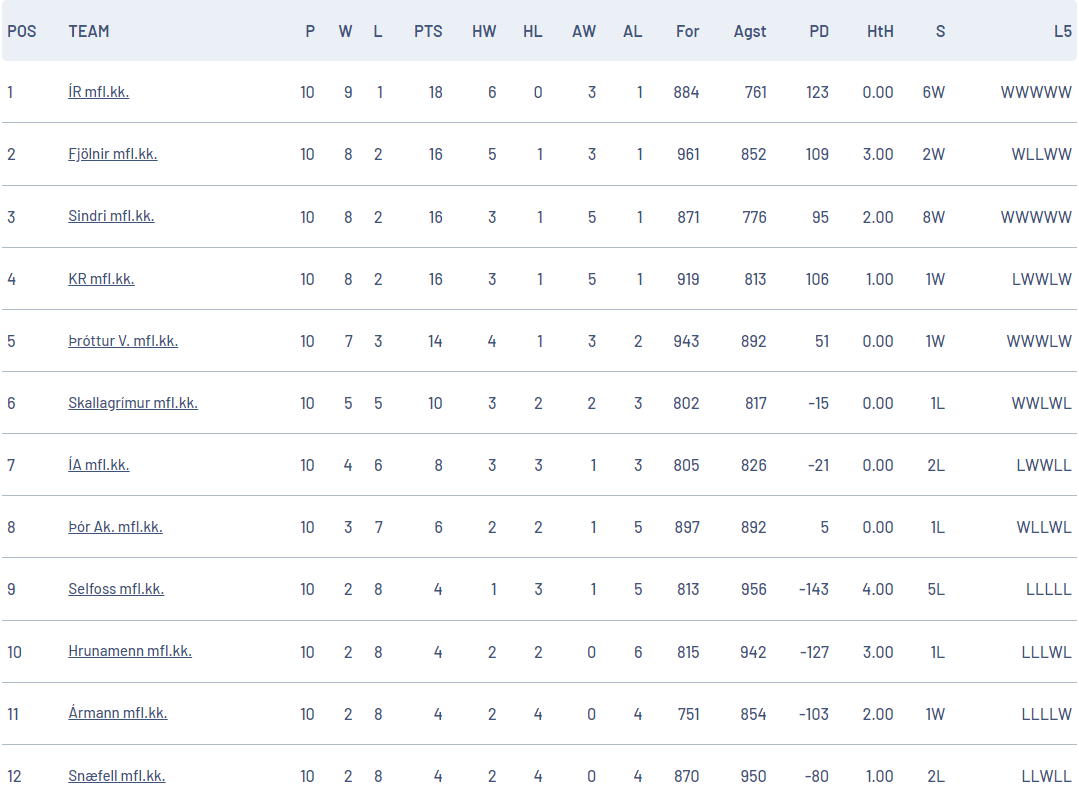Viewport: 1079px width, 804px height.
Task: Select the Skallagrímur mfl.kk. link
Action: click(133, 403)
